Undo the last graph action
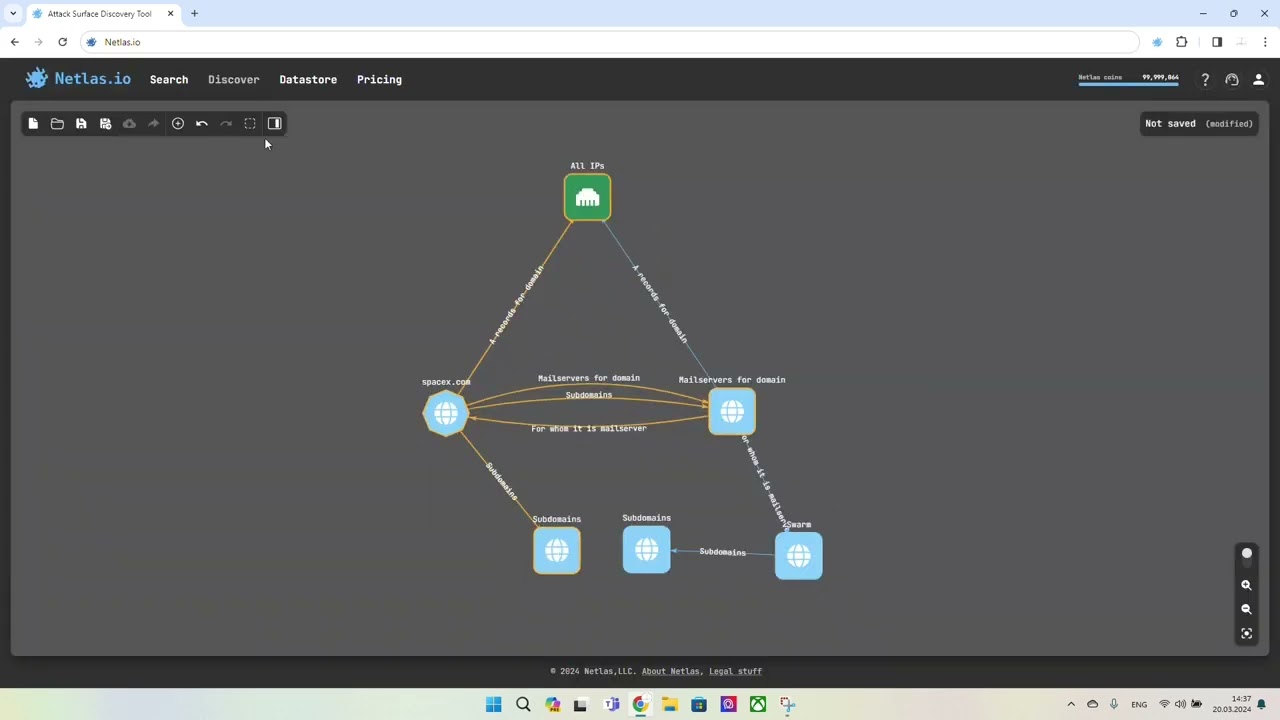Screen dimensions: 1280x720 (202, 124)
